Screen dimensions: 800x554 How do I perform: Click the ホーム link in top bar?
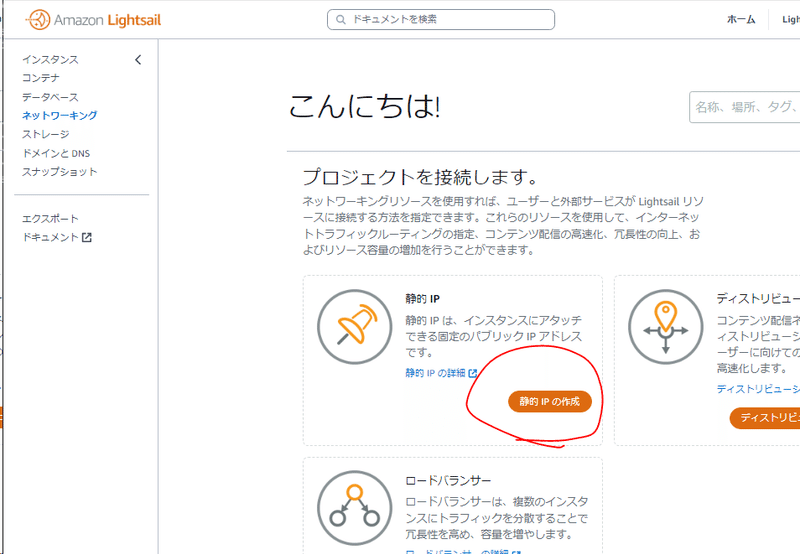coord(741,19)
